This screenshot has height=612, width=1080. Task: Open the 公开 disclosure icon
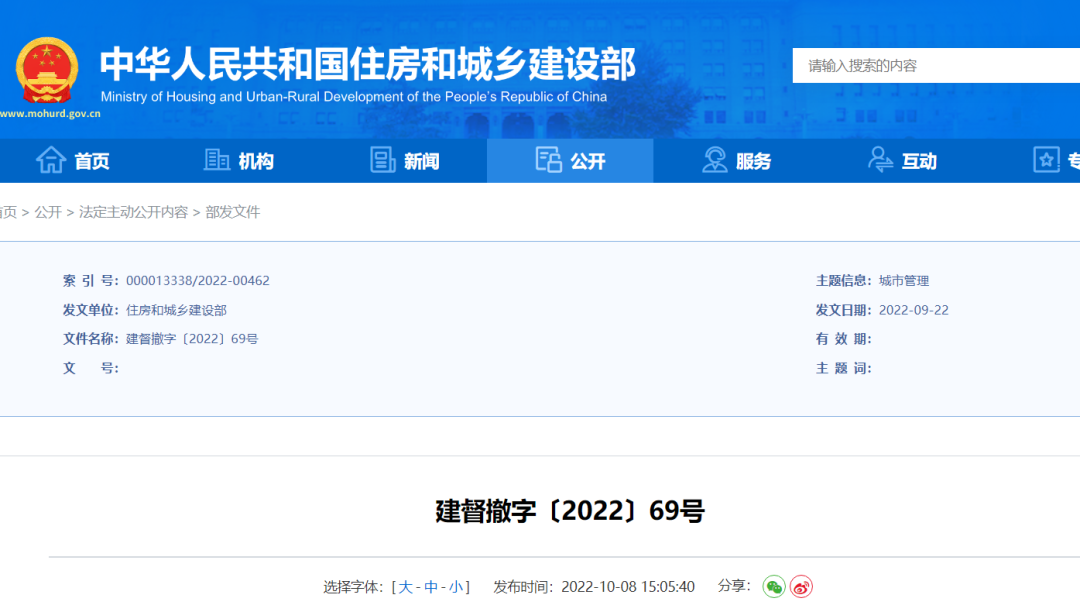[x=550, y=160]
